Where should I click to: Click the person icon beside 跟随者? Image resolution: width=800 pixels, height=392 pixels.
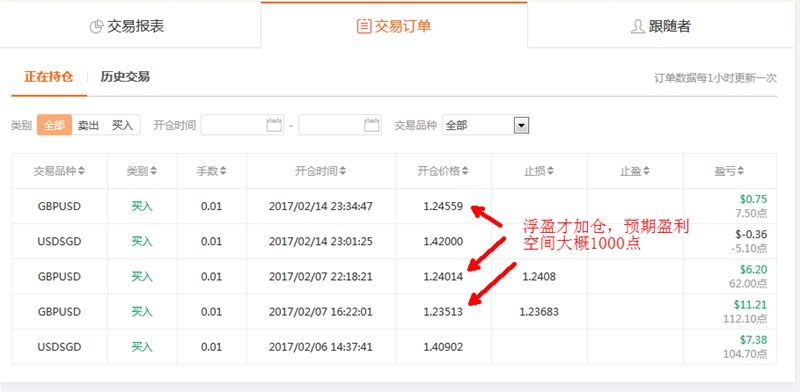[x=638, y=27]
